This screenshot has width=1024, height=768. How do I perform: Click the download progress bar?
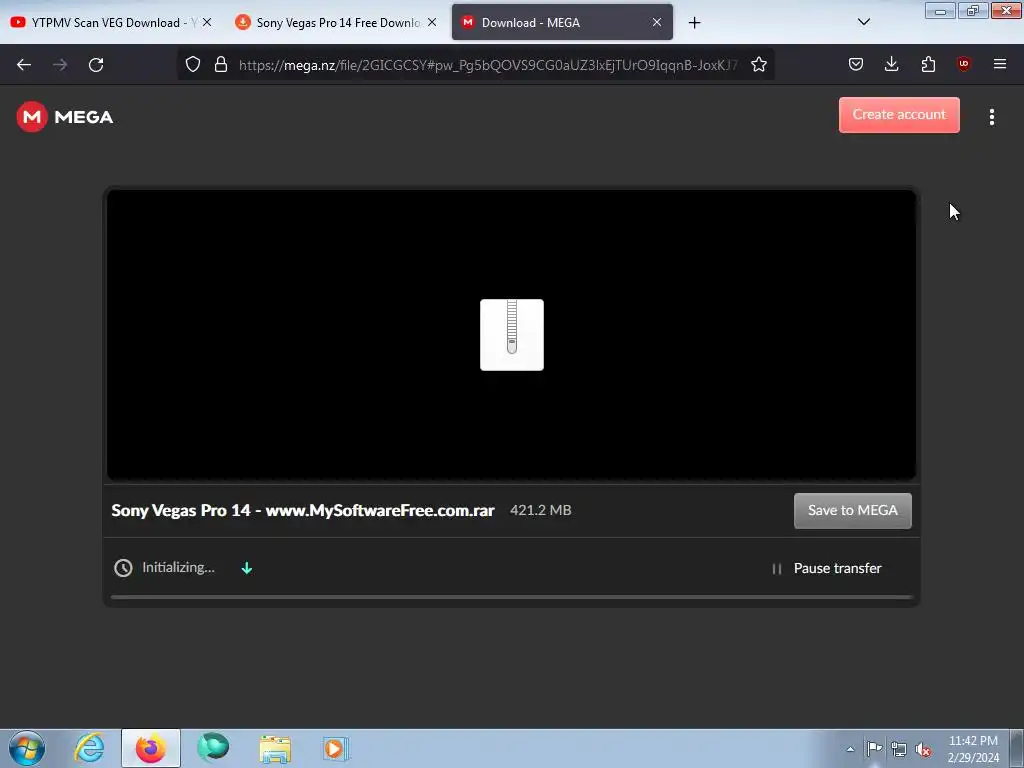click(x=511, y=597)
